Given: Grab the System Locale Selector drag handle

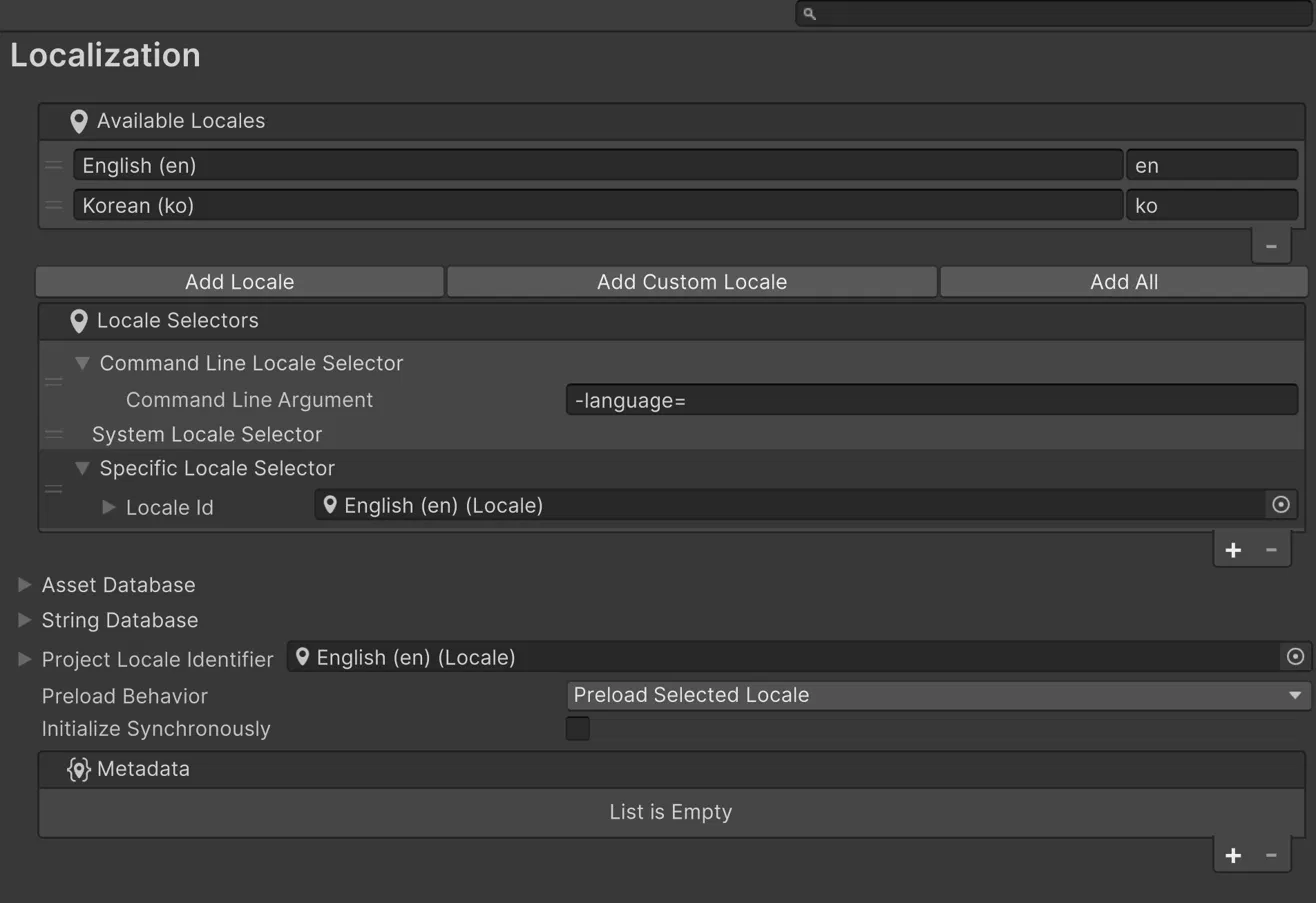Looking at the screenshot, I should 54,434.
